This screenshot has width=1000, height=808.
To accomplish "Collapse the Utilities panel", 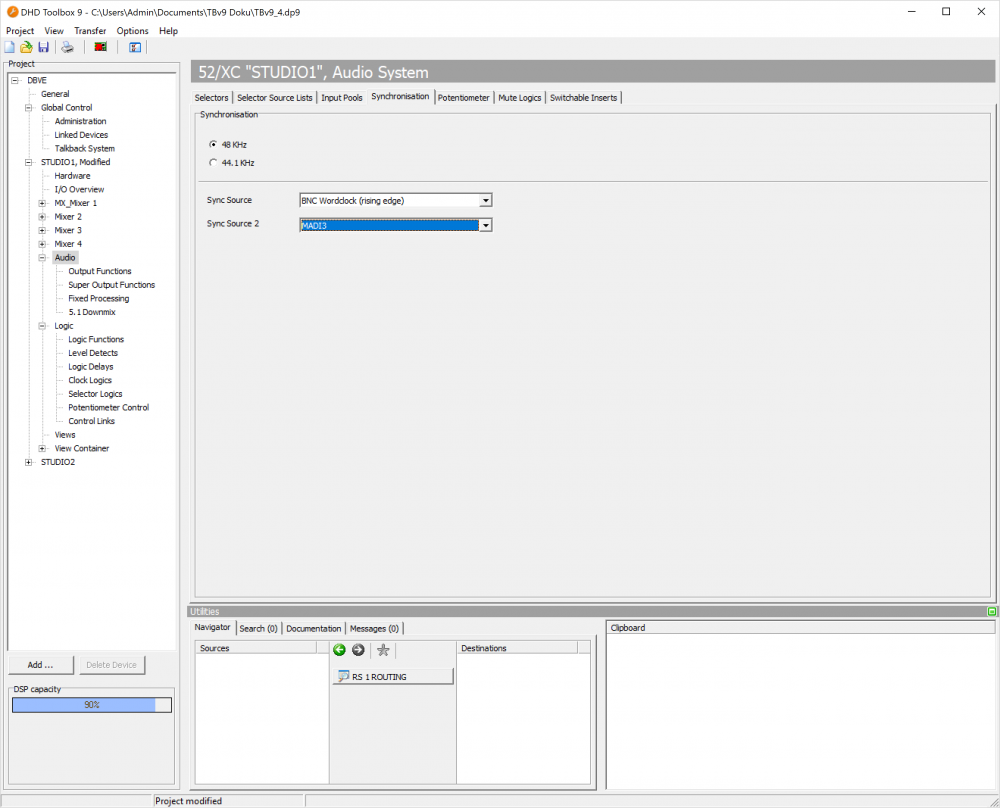I will pos(991,611).
